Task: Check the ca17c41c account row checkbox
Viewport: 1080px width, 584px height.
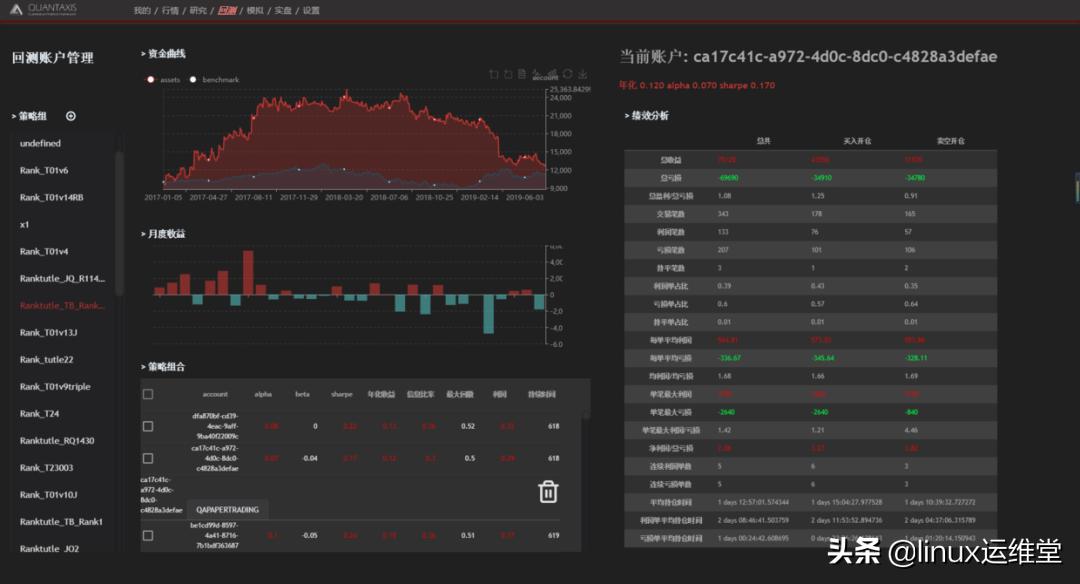Action: [x=148, y=458]
